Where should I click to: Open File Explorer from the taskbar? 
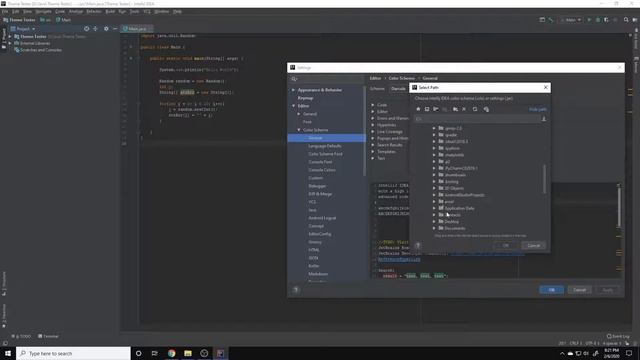pos(188,353)
